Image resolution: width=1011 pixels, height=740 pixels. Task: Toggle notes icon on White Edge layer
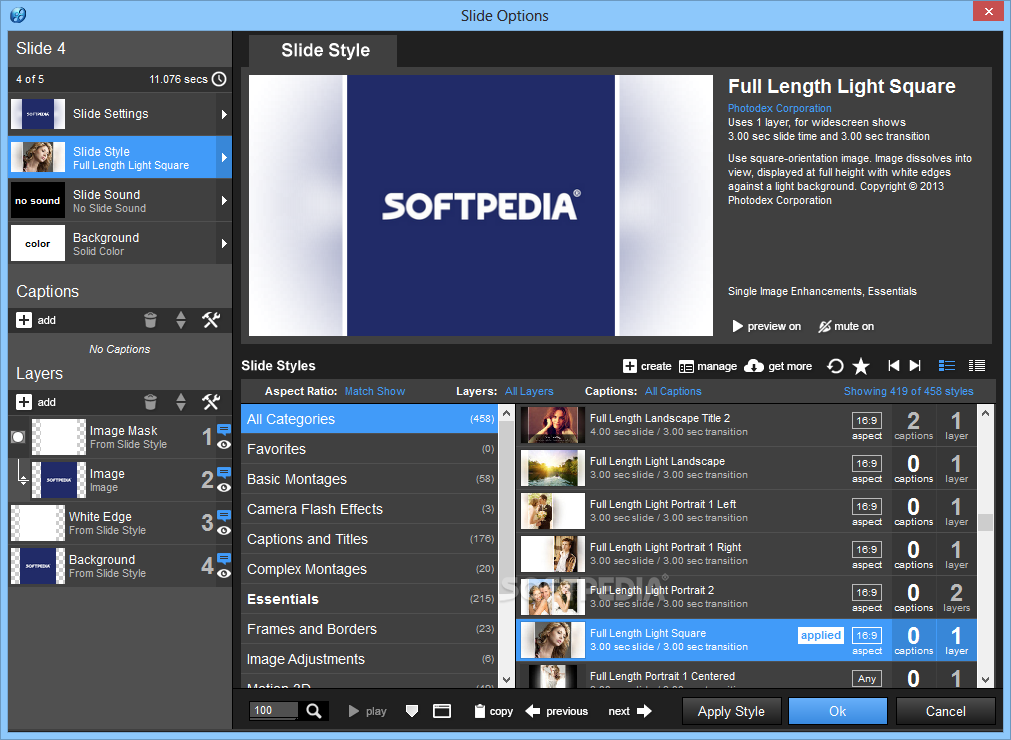[224, 515]
